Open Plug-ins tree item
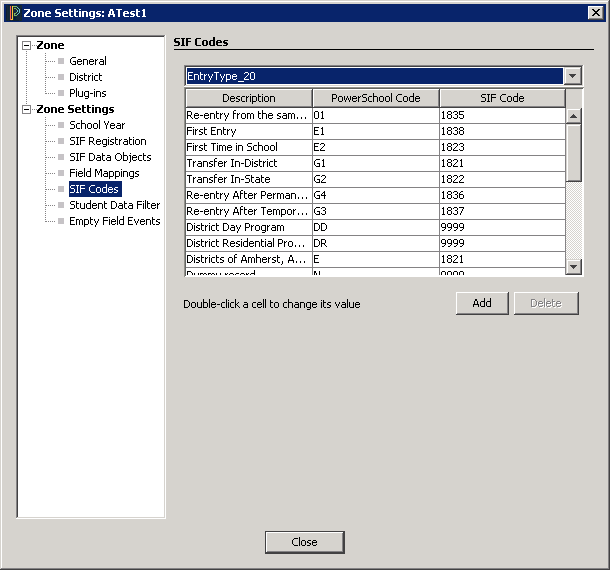610x570 pixels. point(88,93)
